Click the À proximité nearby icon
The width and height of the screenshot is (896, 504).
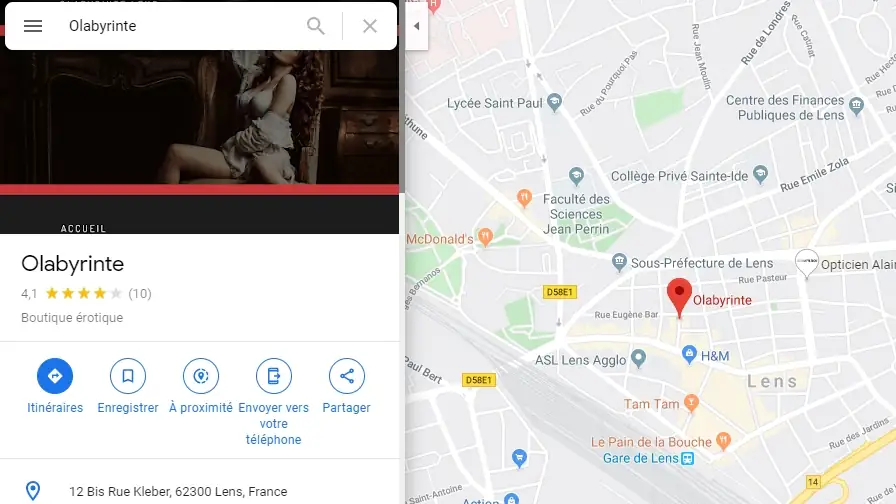coord(201,376)
